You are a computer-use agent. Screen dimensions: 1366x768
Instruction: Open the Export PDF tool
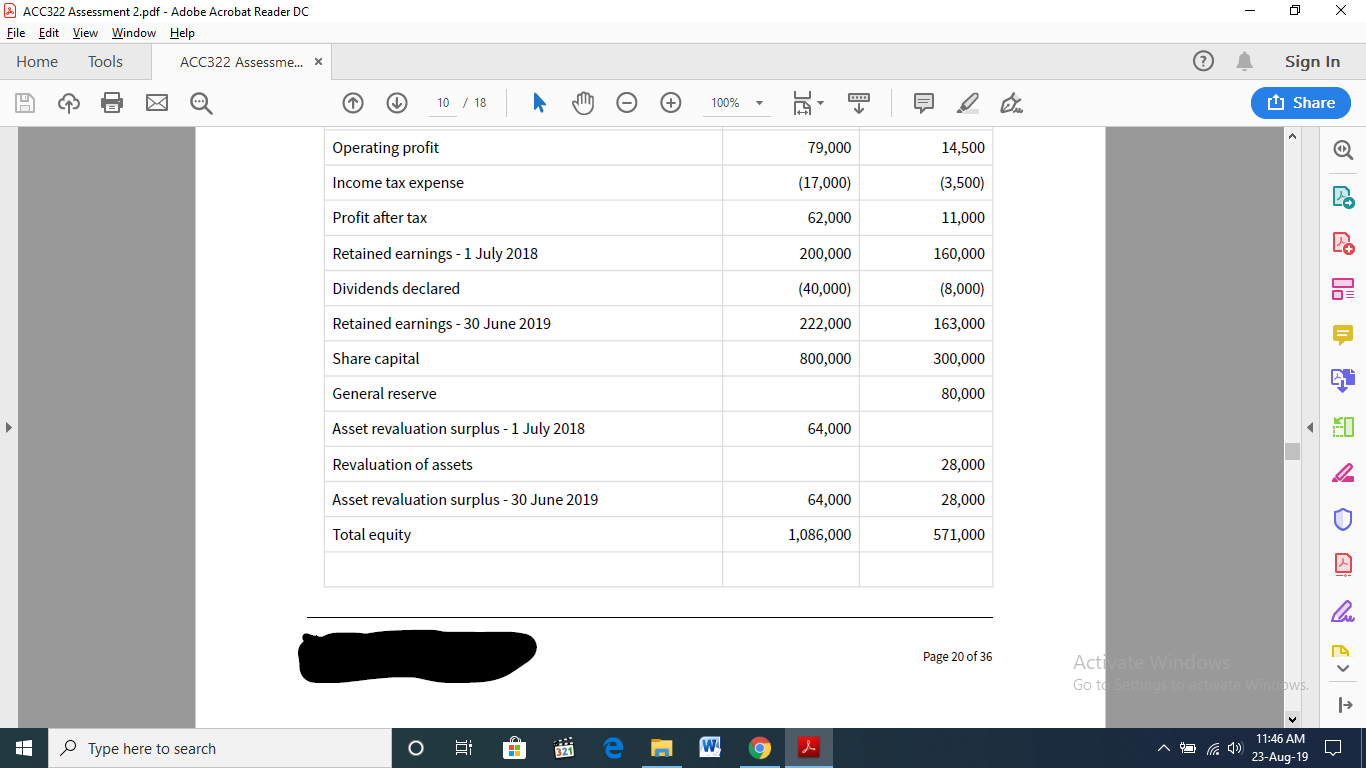1343,196
